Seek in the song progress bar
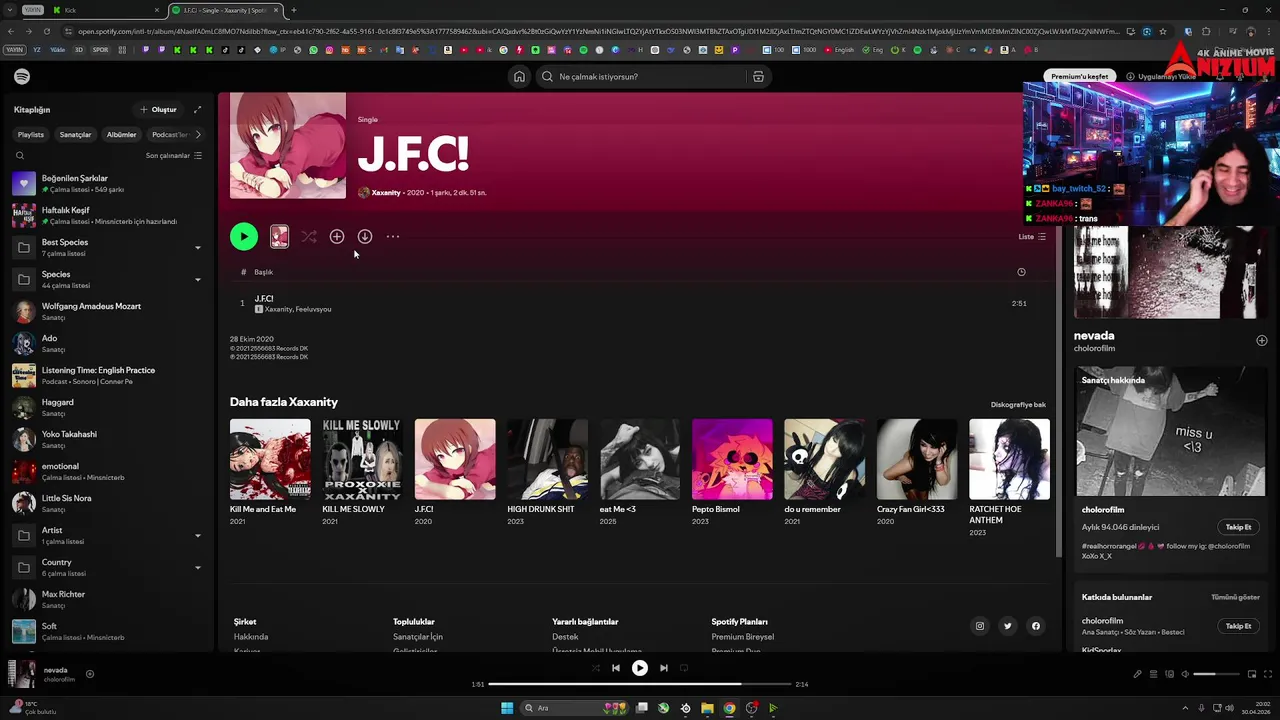 [x=640, y=684]
